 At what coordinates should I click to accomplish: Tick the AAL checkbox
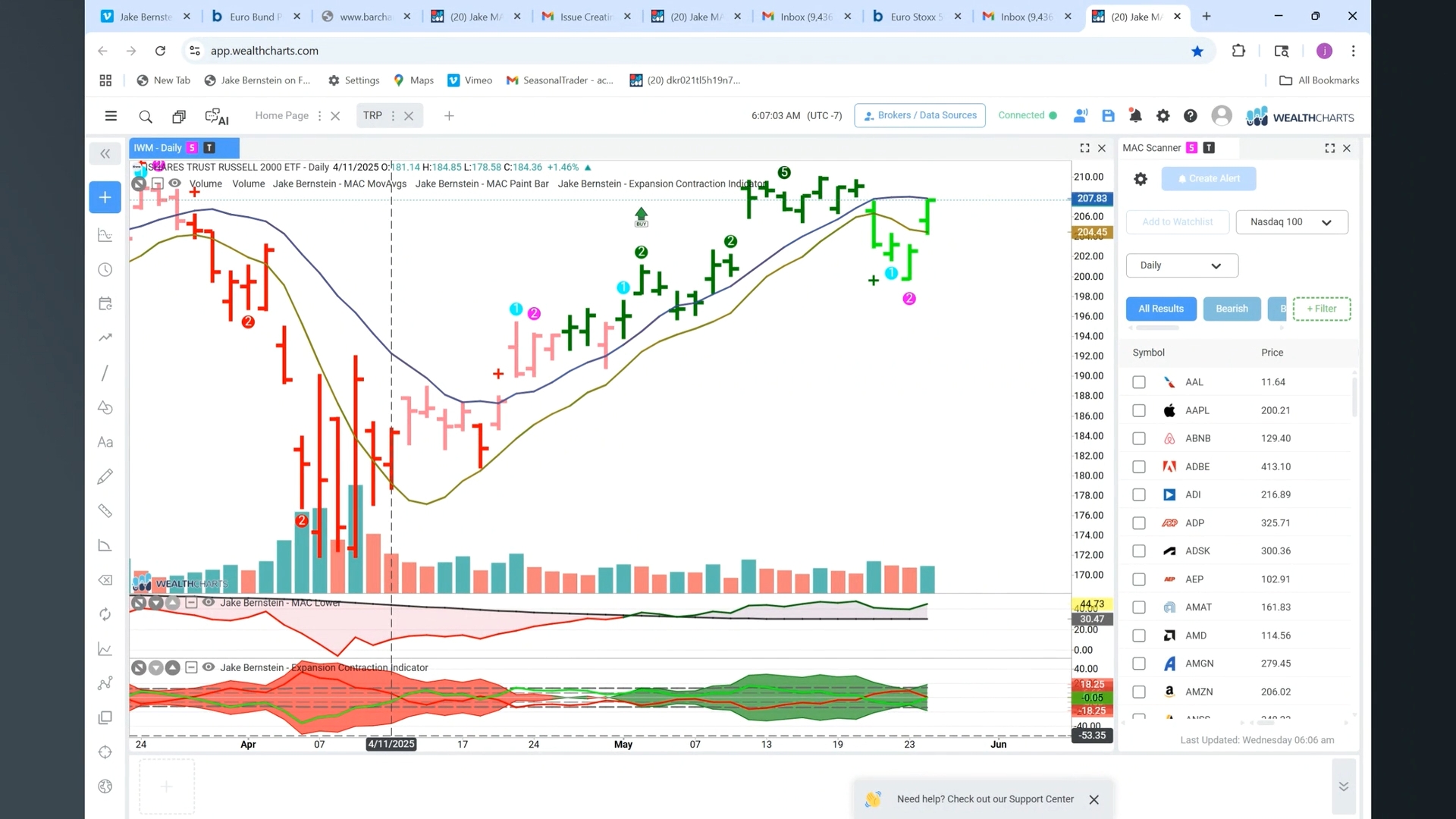coord(1138,382)
